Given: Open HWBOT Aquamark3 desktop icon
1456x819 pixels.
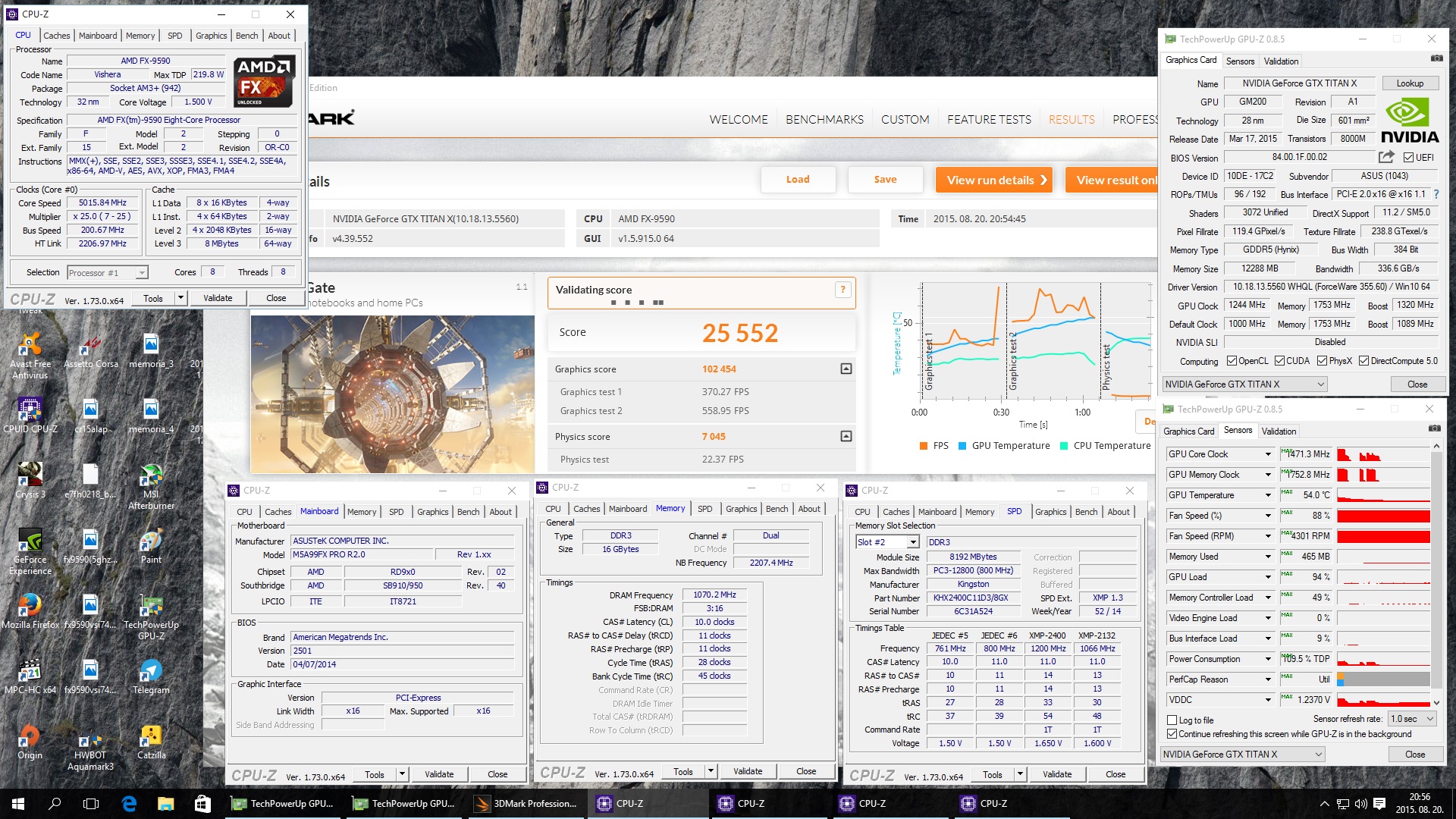Looking at the screenshot, I should (90, 747).
